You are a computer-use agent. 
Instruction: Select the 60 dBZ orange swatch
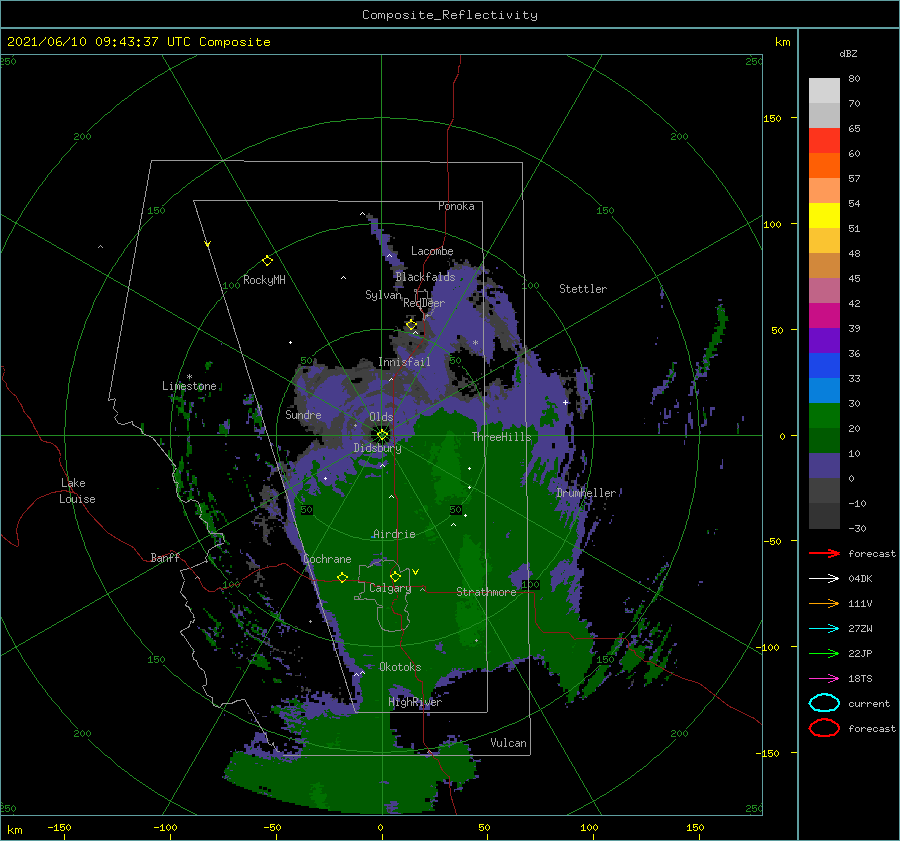point(824,165)
